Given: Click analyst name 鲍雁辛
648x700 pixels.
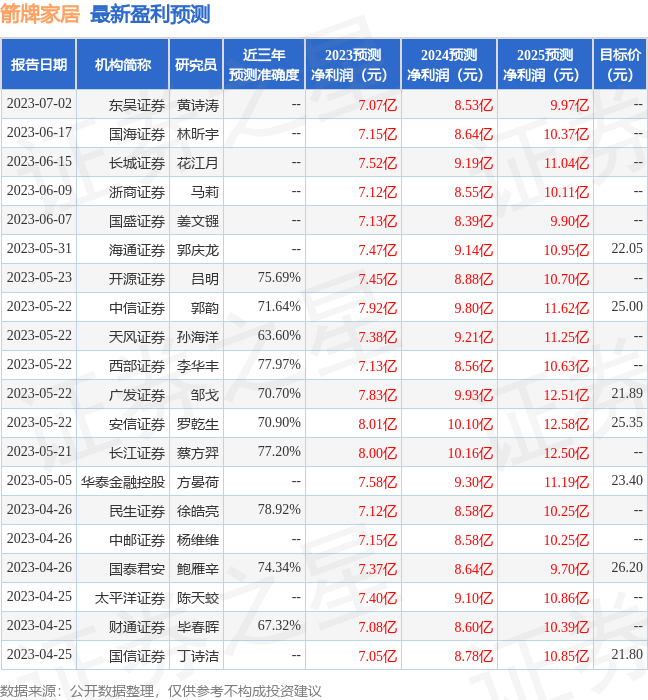Looking at the screenshot, I should (x=198, y=570).
